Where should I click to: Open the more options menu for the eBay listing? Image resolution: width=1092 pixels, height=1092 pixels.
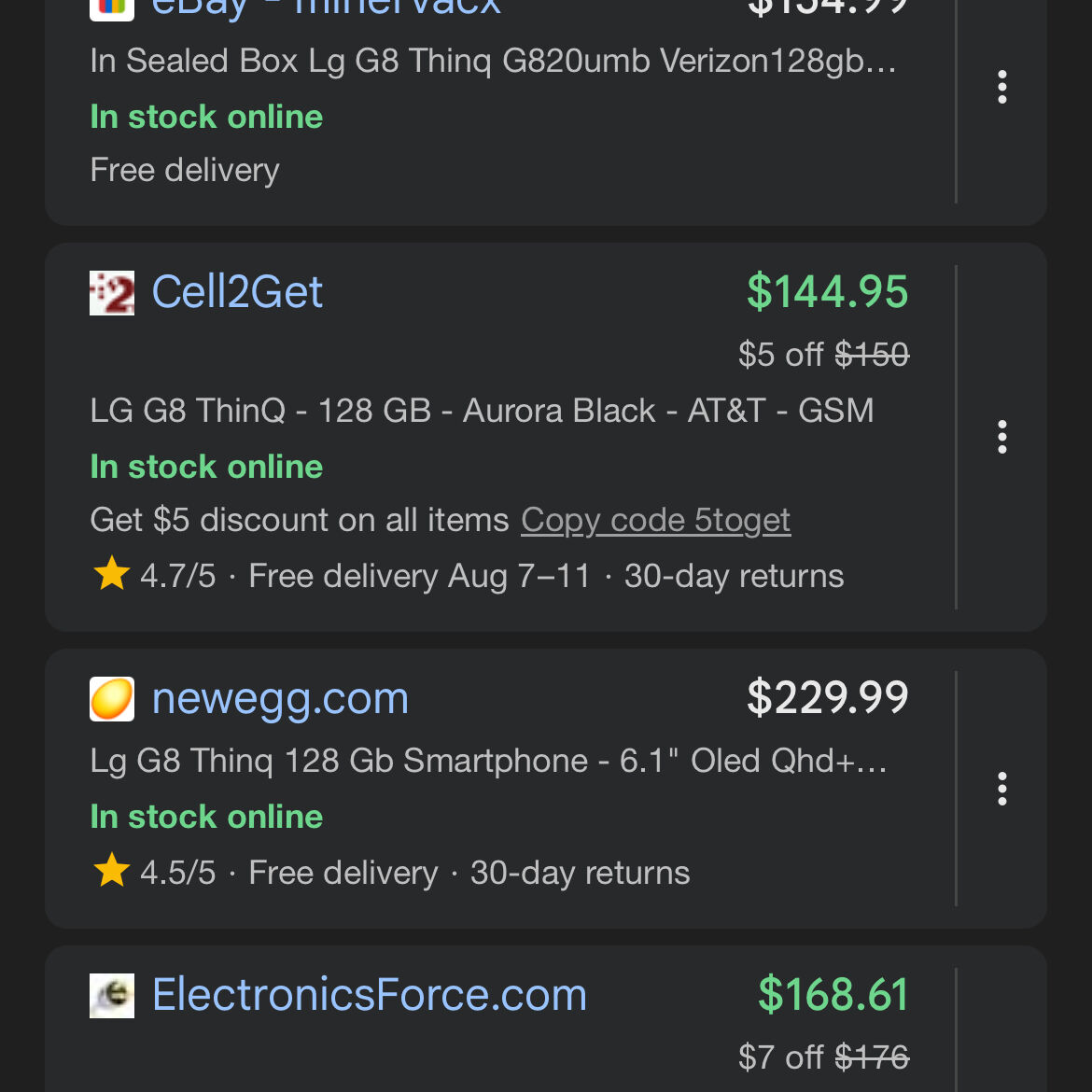pyautogui.click(x=1001, y=87)
